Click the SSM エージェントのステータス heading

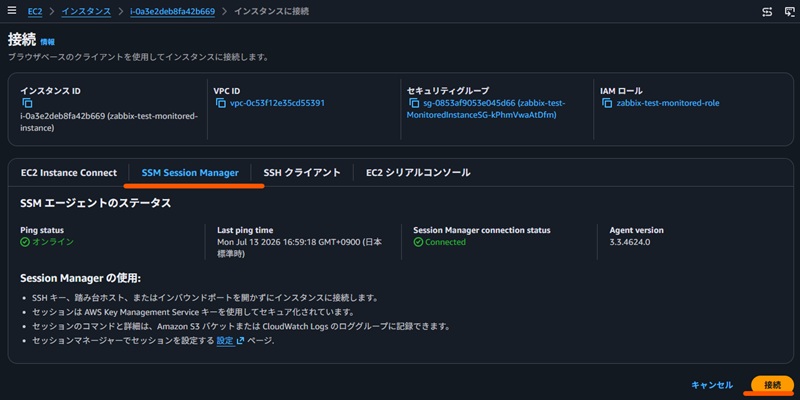pyautogui.click(x=95, y=203)
